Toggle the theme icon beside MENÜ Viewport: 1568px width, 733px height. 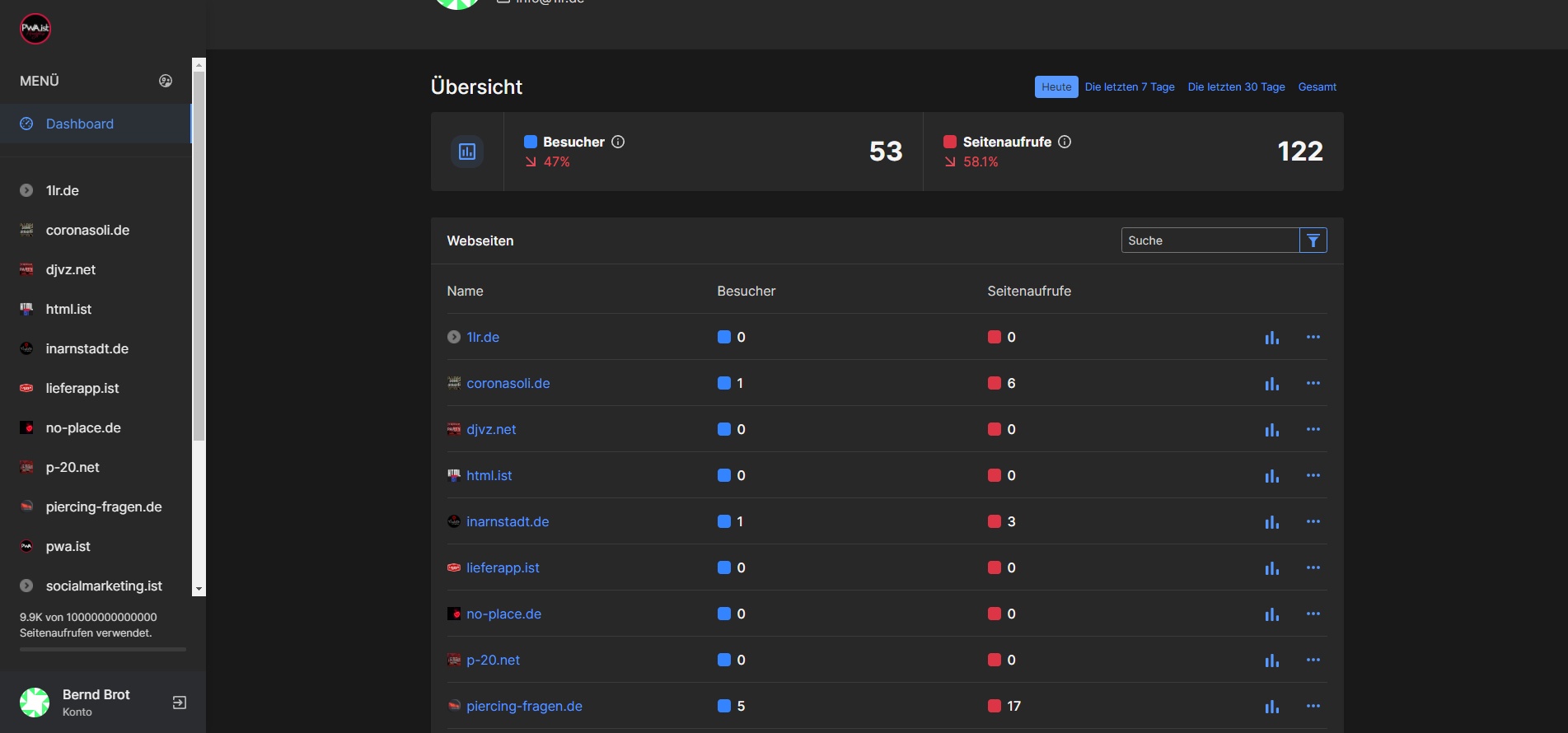(x=166, y=81)
